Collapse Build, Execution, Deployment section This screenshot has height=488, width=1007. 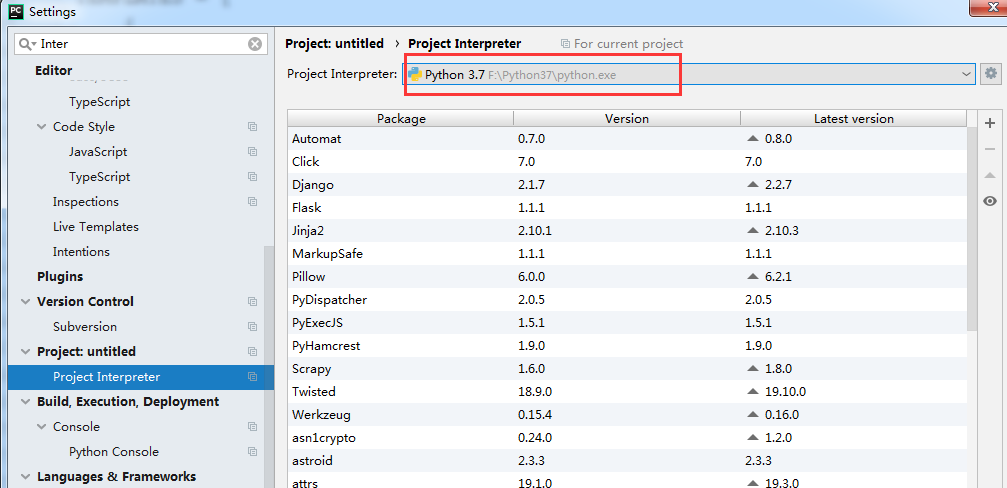26,402
